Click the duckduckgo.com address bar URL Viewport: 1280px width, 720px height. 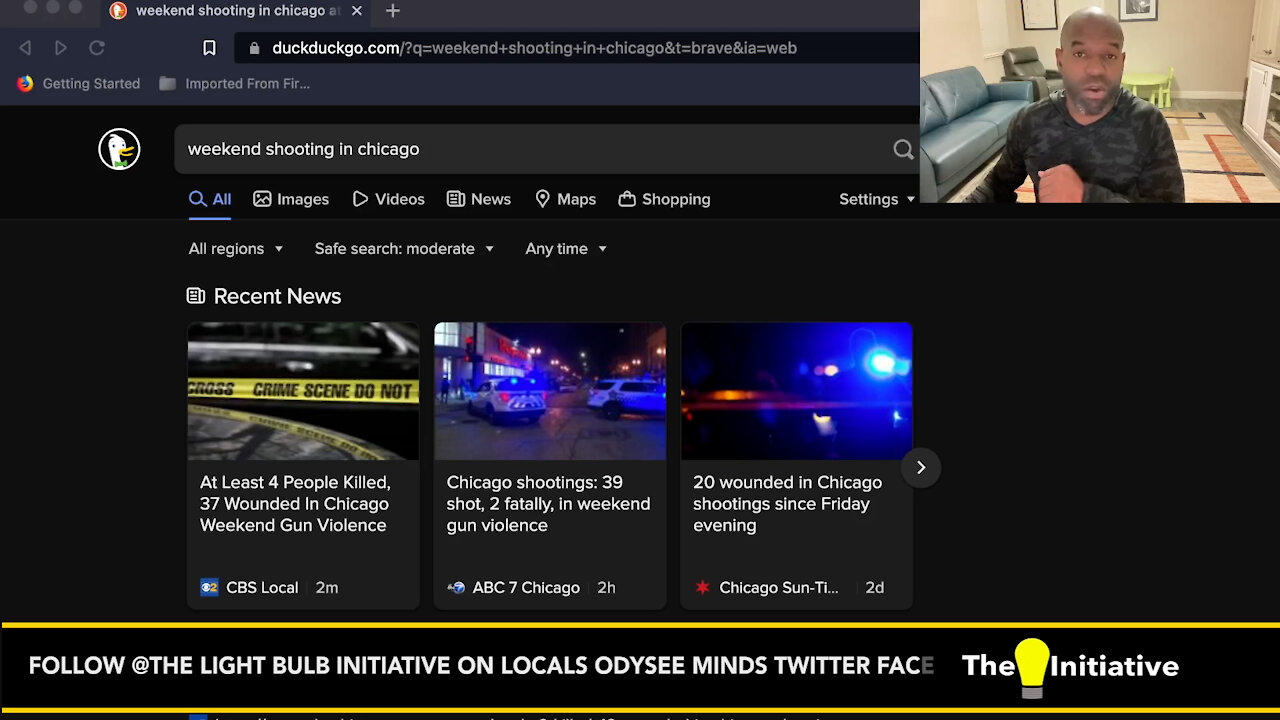click(534, 48)
